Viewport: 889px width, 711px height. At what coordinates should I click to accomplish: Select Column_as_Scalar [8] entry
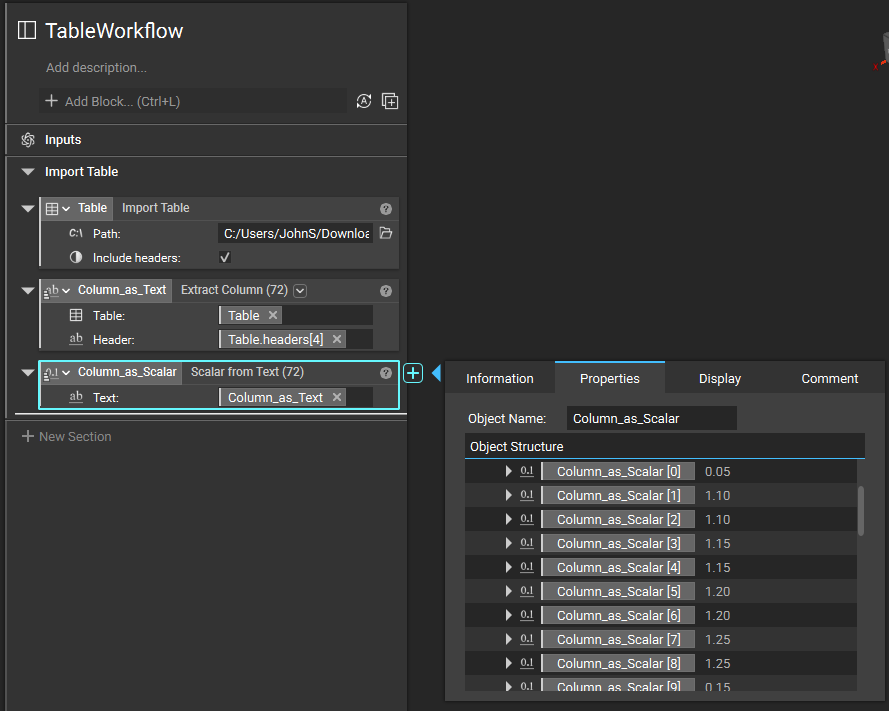619,663
